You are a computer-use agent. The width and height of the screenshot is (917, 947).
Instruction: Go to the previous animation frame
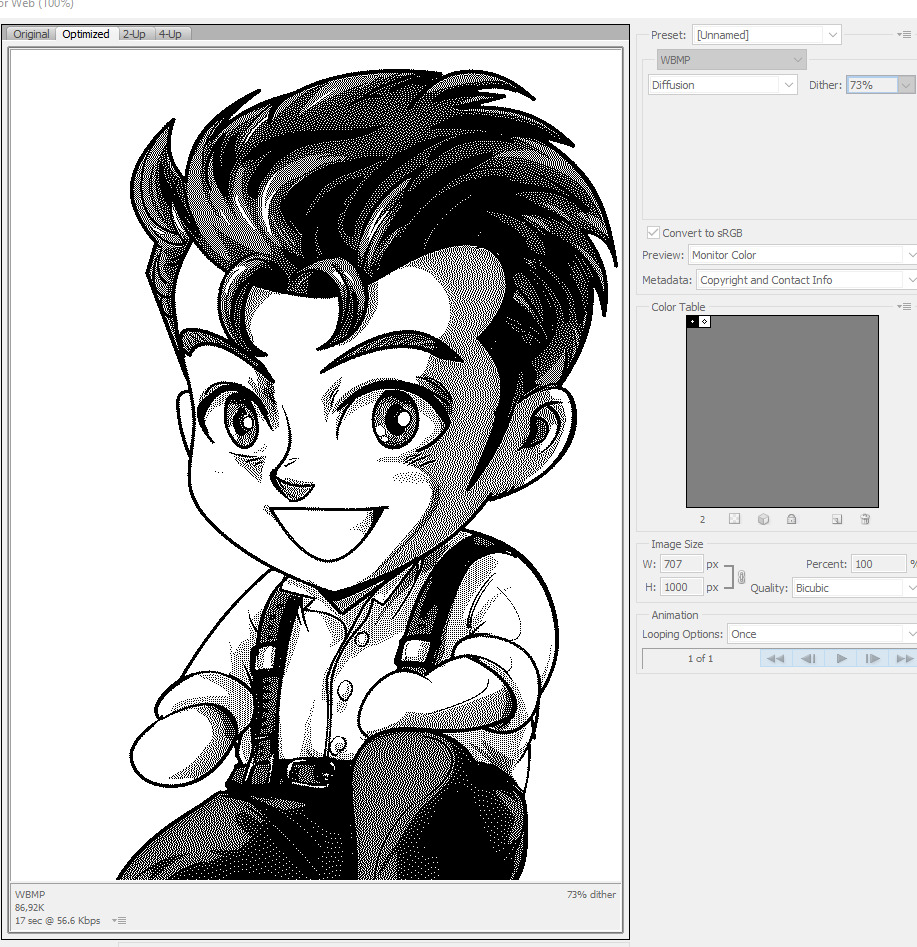pos(808,658)
